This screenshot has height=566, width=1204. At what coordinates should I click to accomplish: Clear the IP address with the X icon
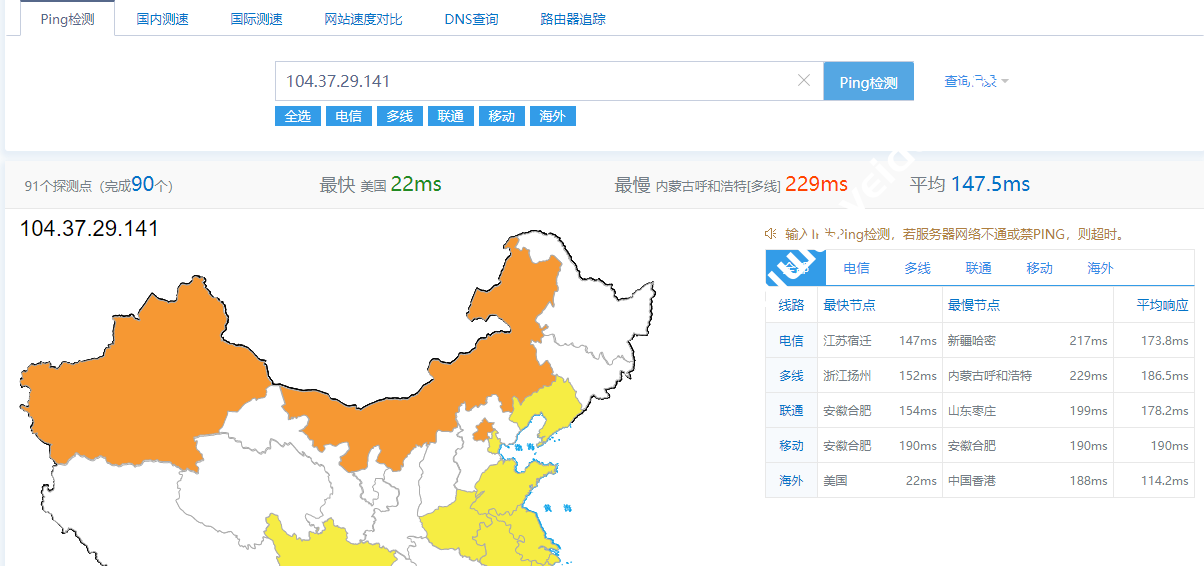tap(803, 81)
